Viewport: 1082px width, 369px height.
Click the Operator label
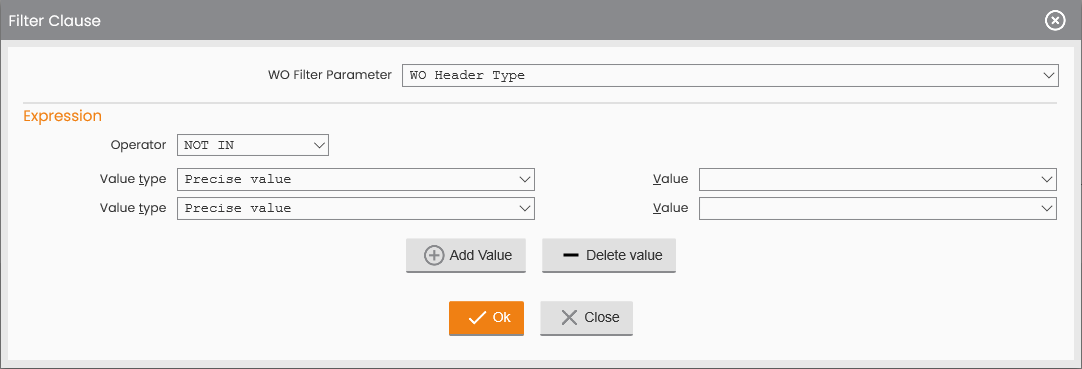point(139,145)
